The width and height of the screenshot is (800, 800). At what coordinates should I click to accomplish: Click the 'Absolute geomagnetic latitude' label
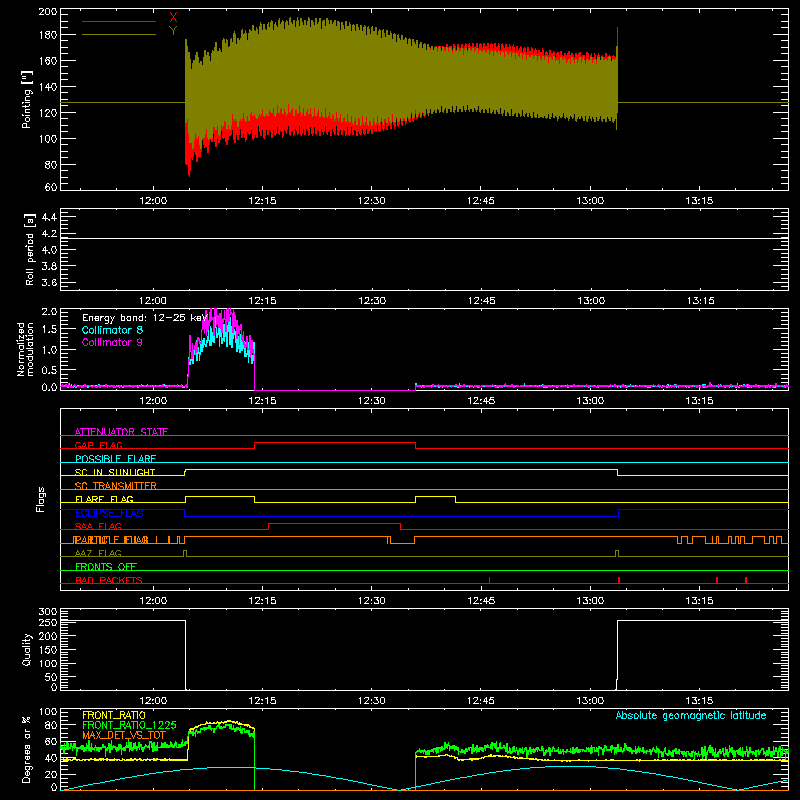(x=691, y=715)
